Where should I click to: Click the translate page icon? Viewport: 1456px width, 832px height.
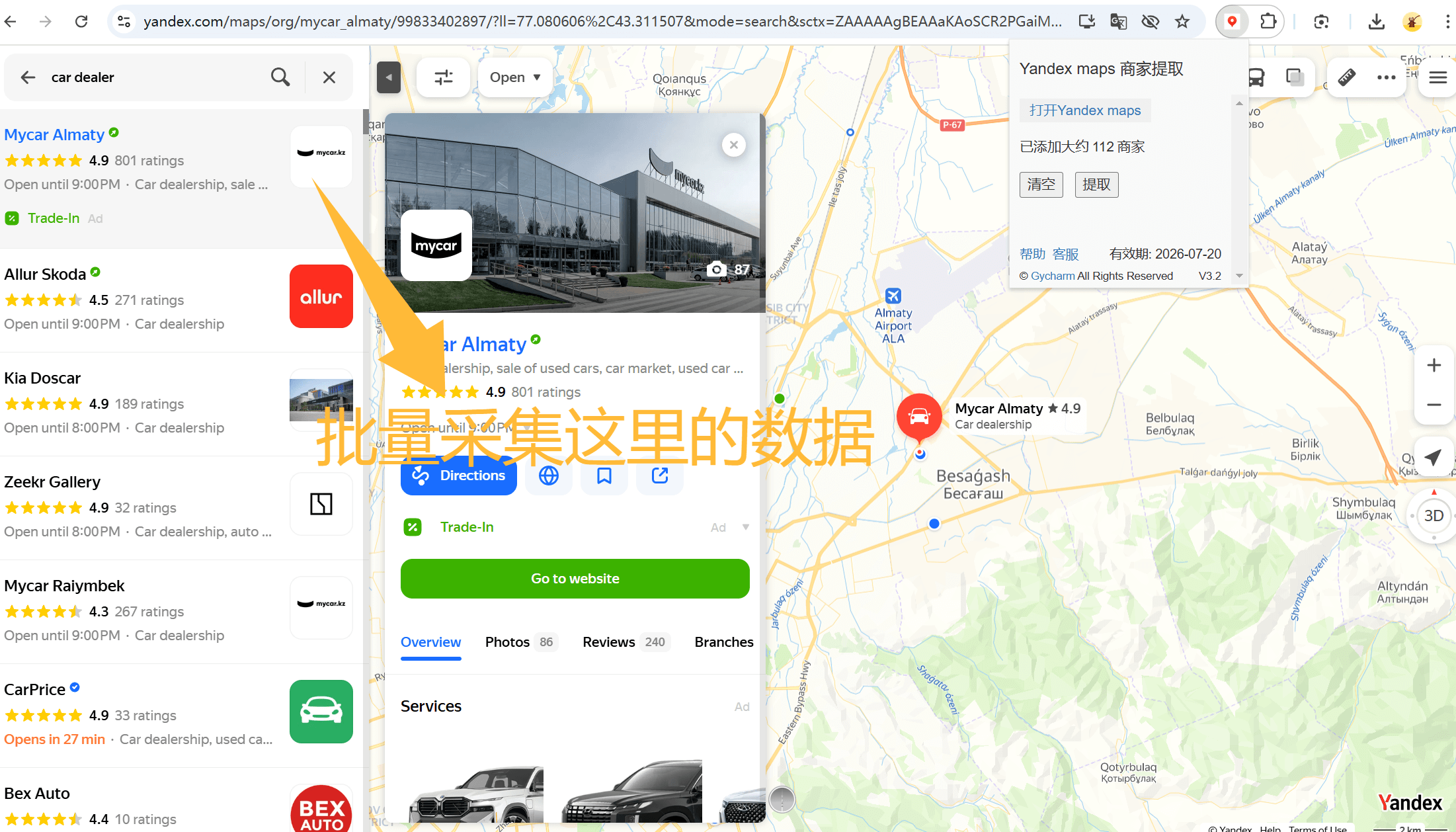click(x=1118, y=21)
